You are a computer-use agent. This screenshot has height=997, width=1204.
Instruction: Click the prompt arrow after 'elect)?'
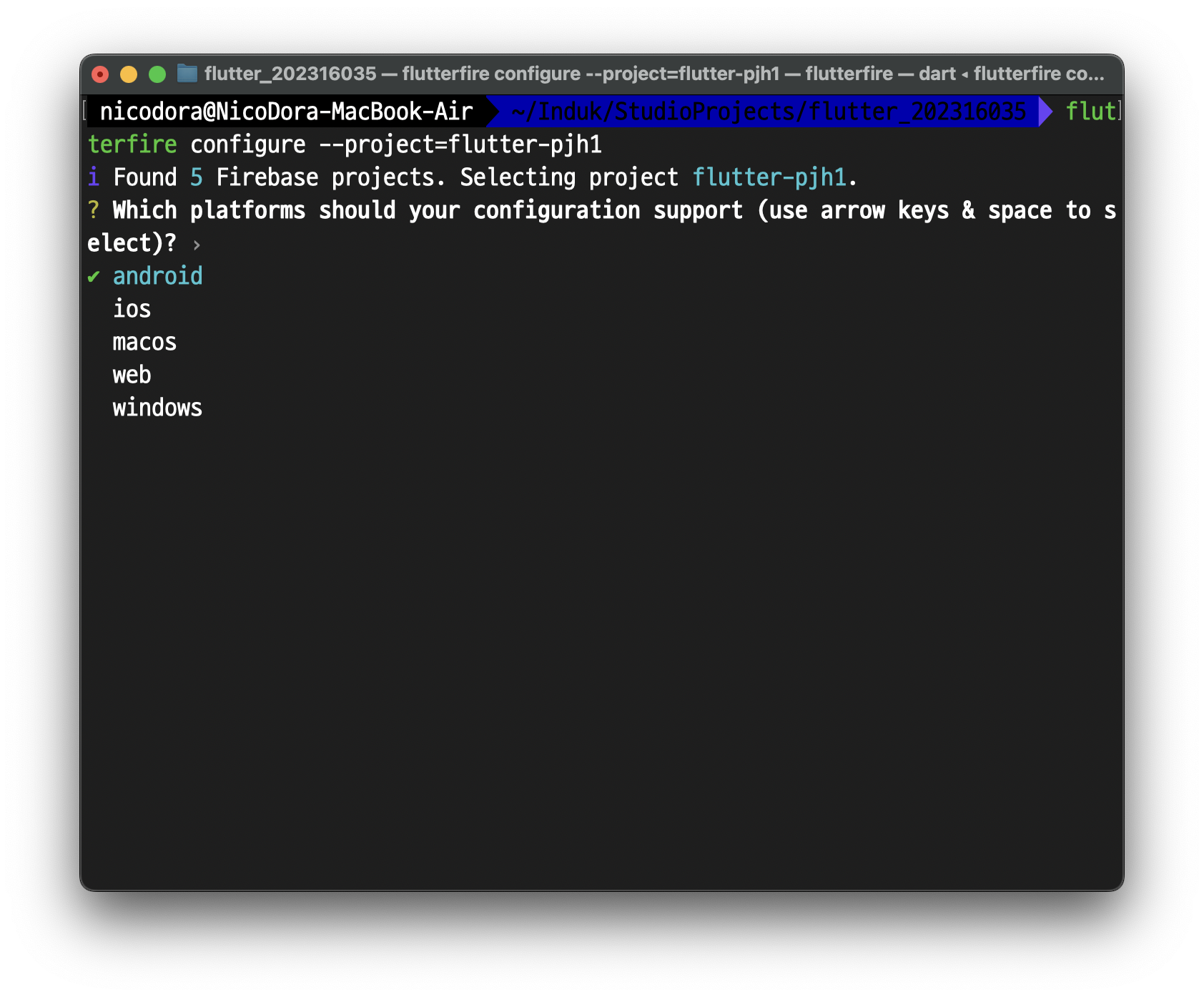(x=197, y=245)
